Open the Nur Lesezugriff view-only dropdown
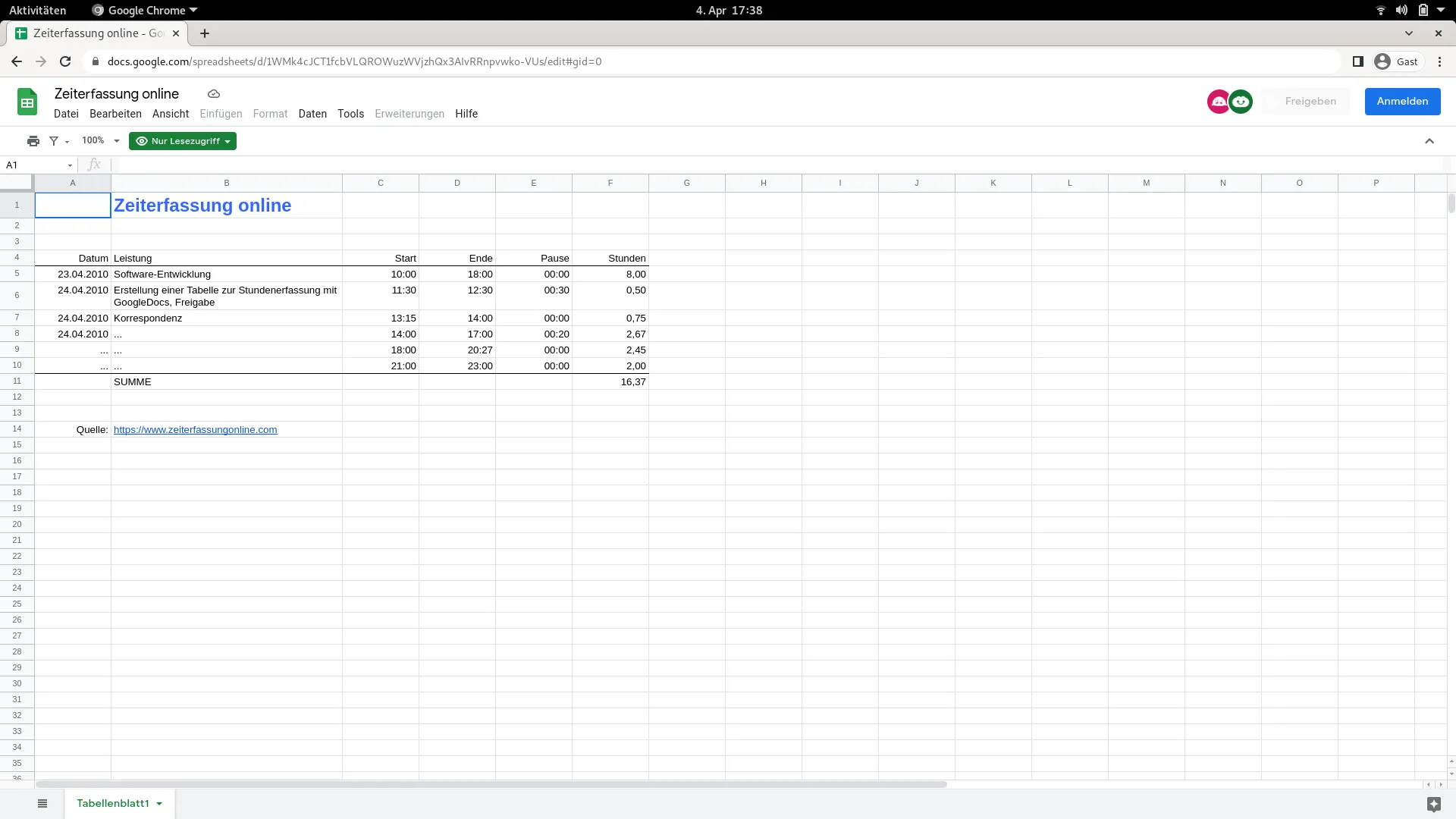 point(183,141)
